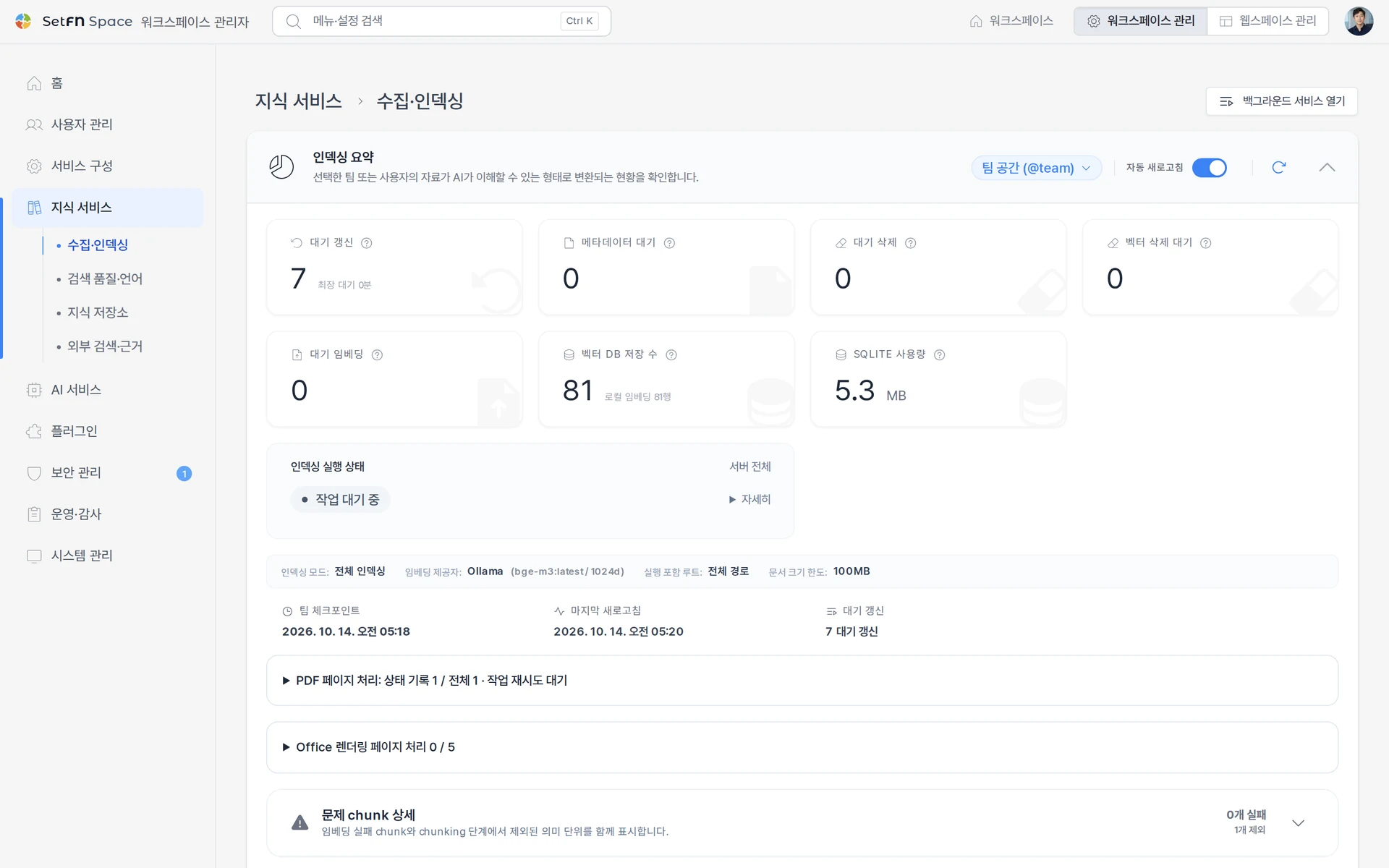Viewport: 1389px width, 868px height.
Task: Click the 지식 서비스 breadcrumb link
Action: coord(298,101)
